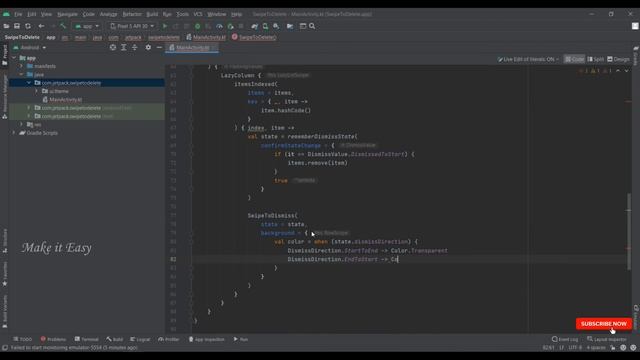Open the Android project view dropdown
Screen dimensions: 640x360
[x=29, y=47]
